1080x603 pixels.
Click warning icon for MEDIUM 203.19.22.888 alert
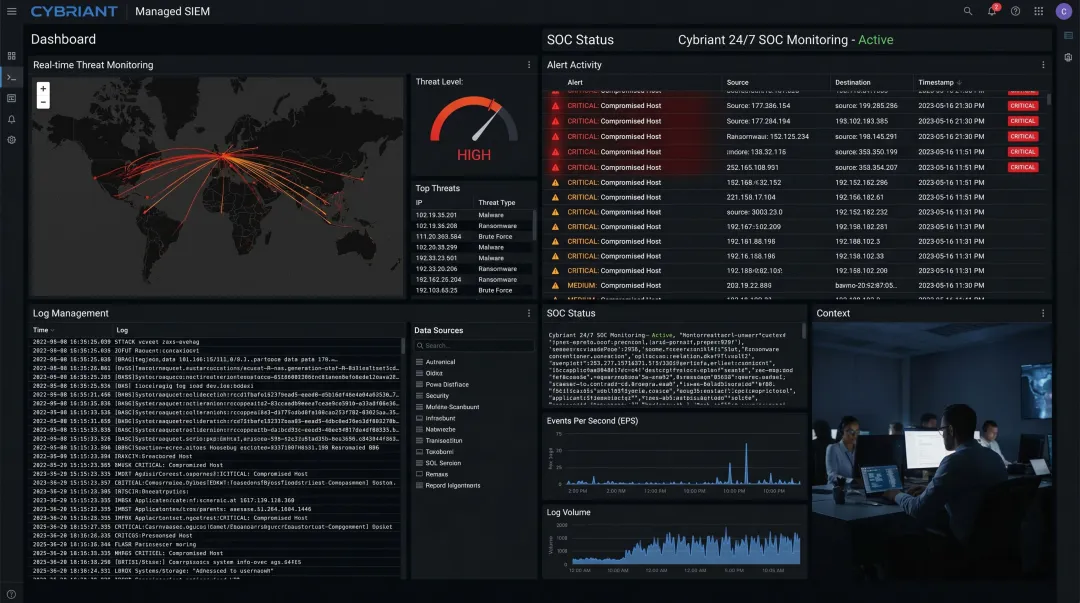tap(555, 285)
